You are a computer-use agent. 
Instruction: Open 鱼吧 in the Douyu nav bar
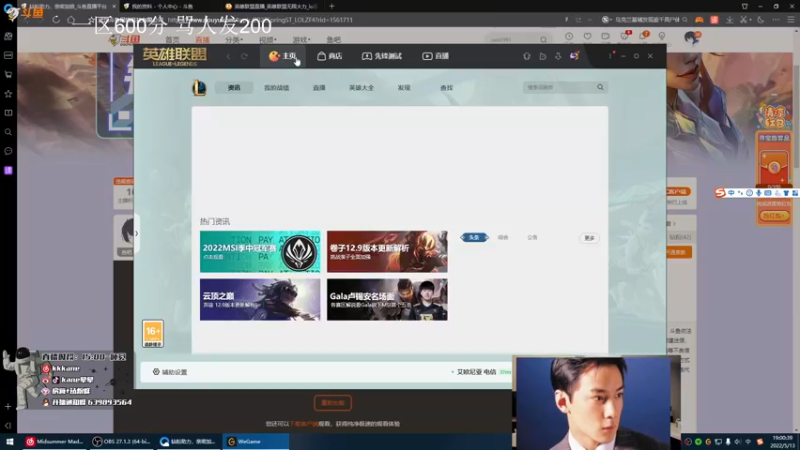click(334, 40)
